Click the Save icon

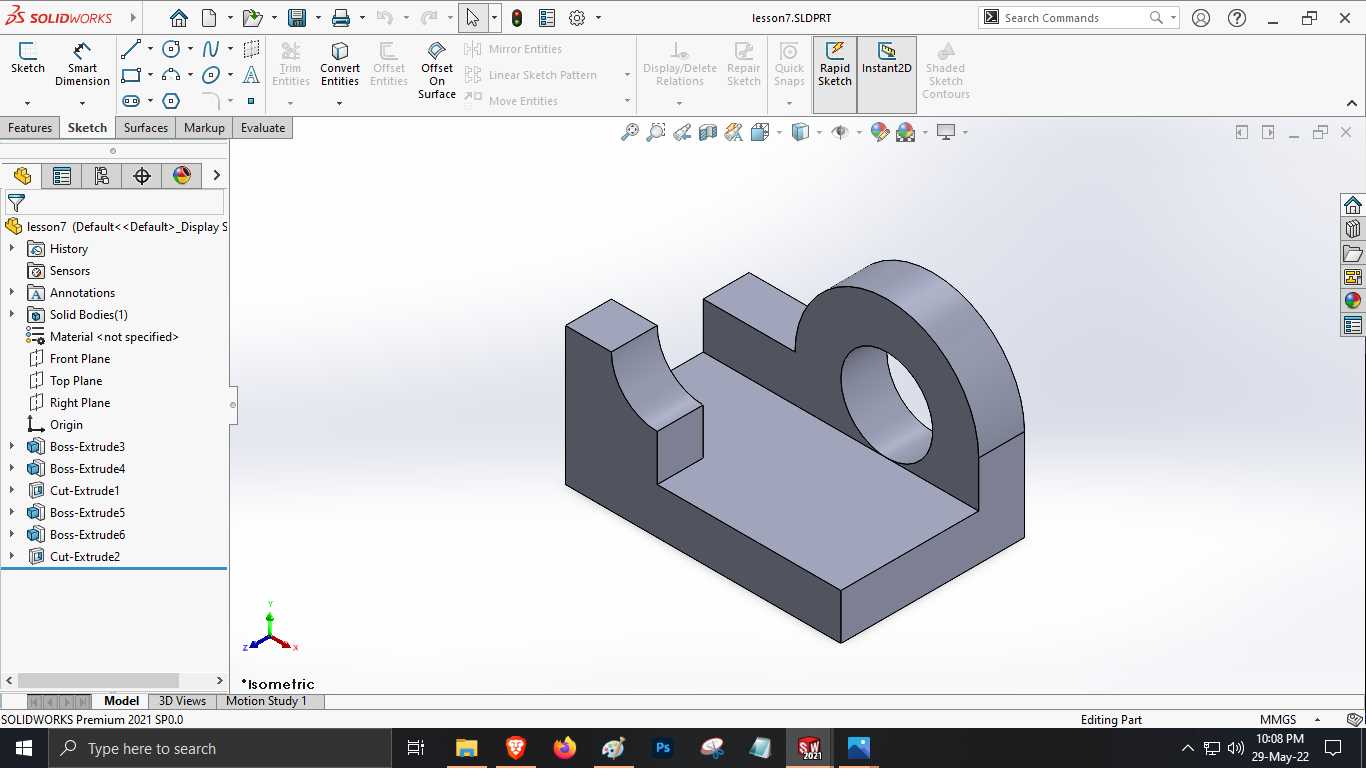coord(297,18)
